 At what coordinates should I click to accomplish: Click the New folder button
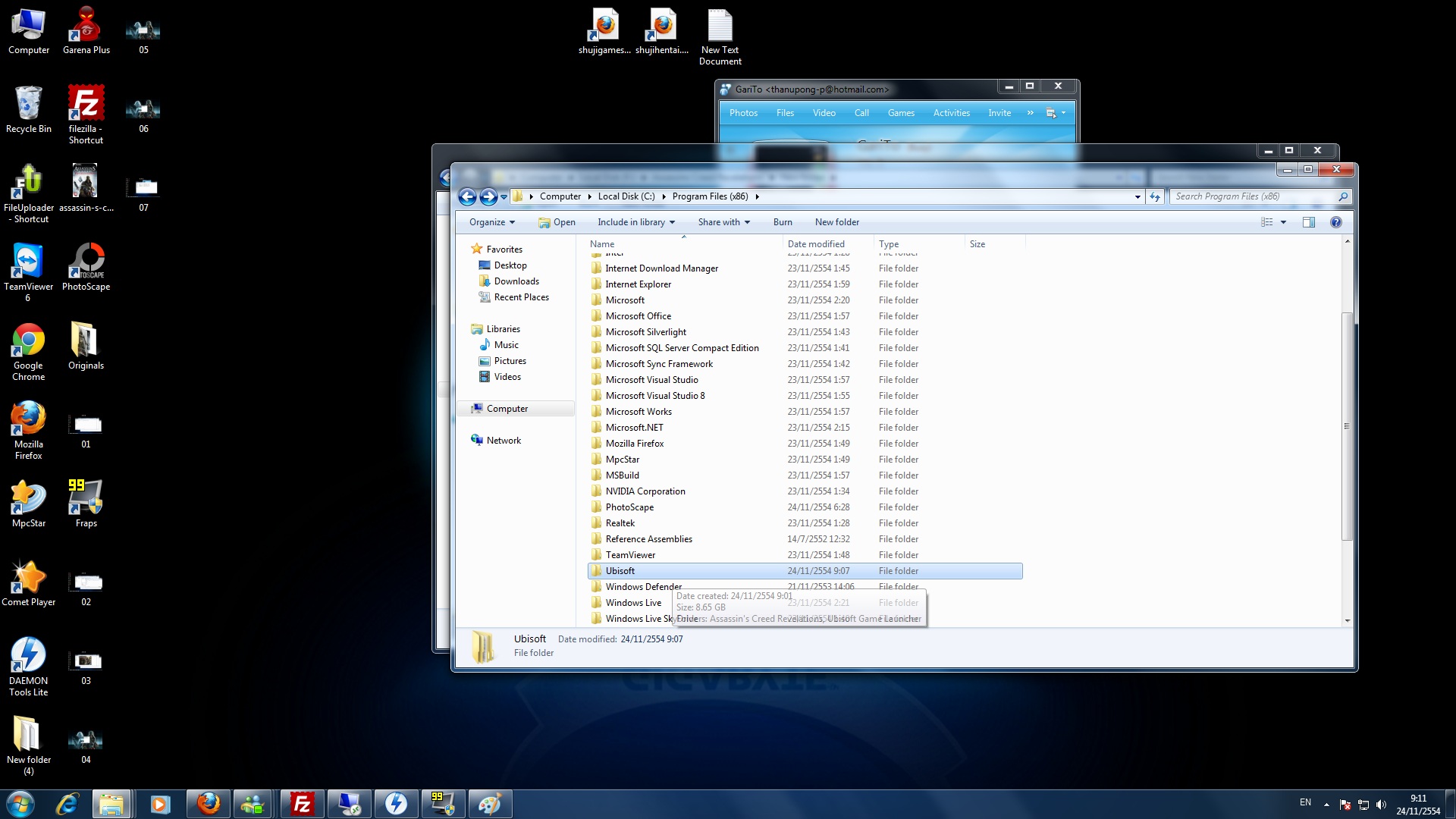pos(837,222)
